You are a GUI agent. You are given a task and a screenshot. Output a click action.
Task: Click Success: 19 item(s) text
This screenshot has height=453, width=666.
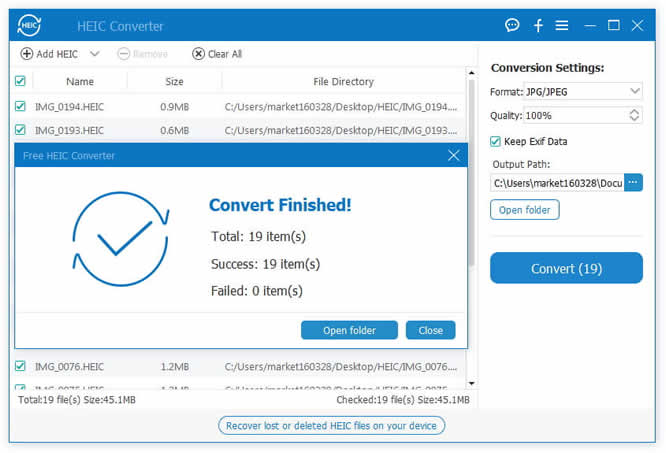coord(265,264)
